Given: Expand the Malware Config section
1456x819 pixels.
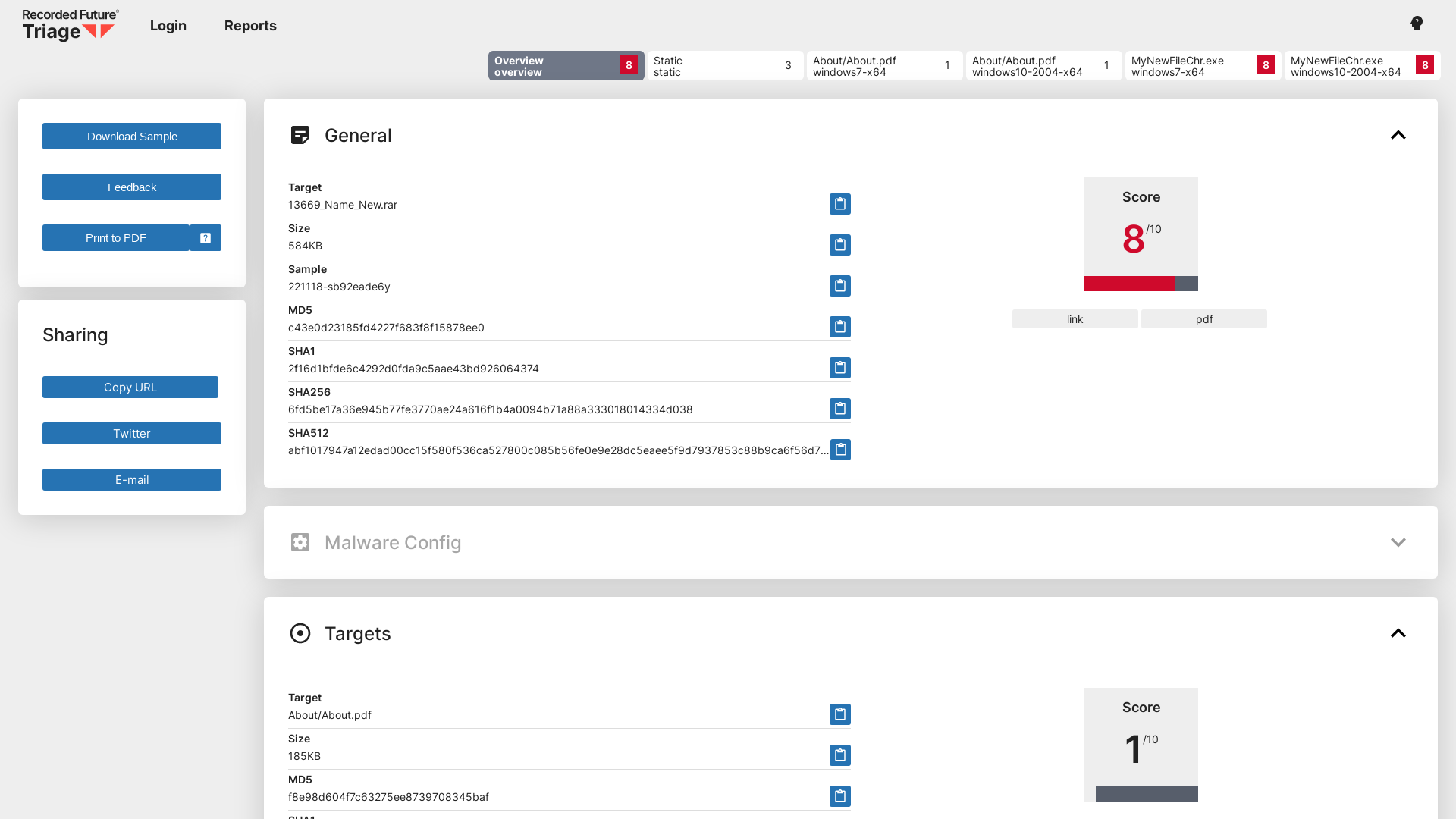Looking at the screenshot, I should (1398, 542).
